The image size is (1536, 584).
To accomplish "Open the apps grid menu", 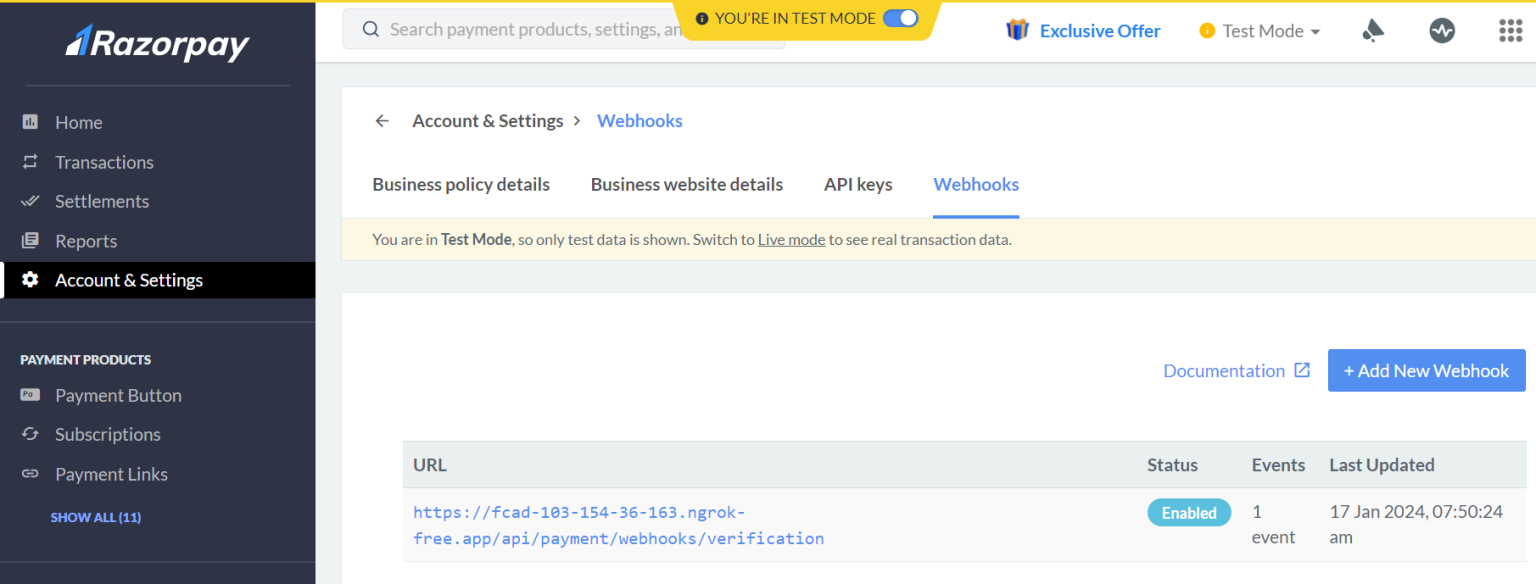I will tap(1510, 31).
